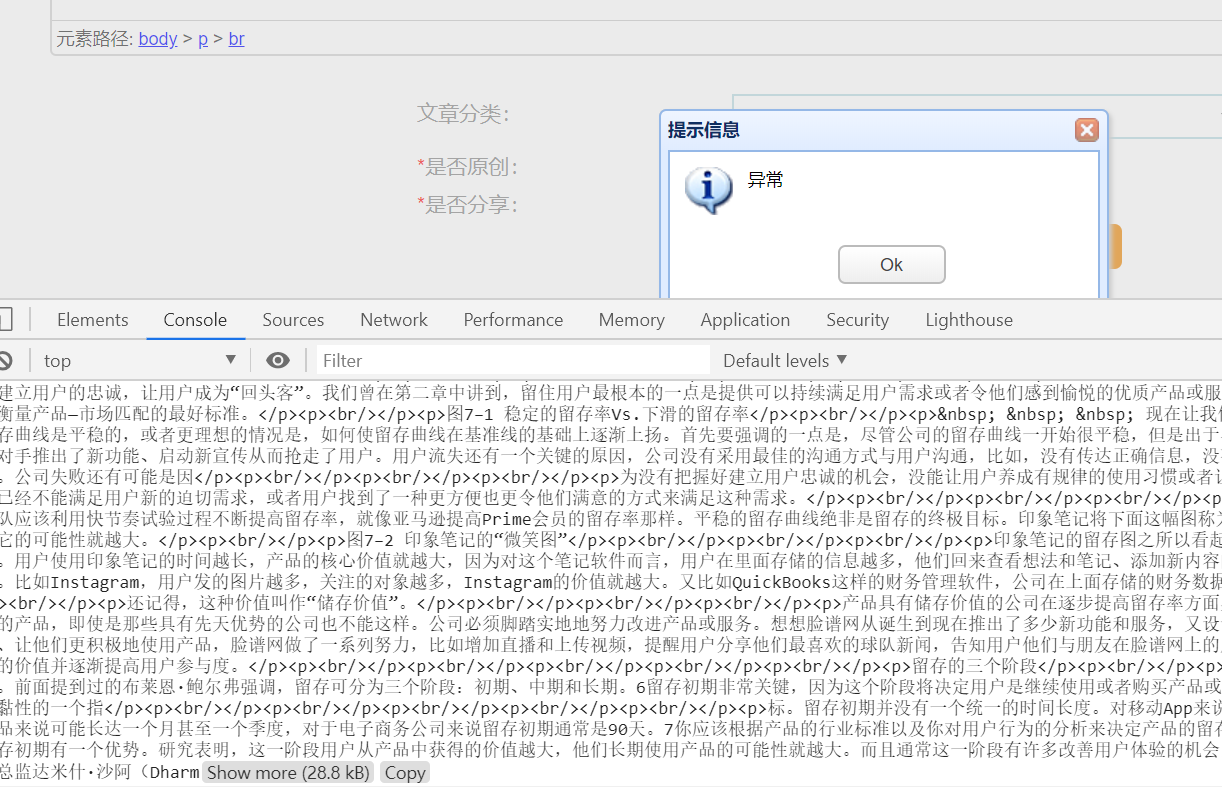
Task: Click the blue info bubble icon in the dialog
Action: pyautogui.click(x=708, y=190)
